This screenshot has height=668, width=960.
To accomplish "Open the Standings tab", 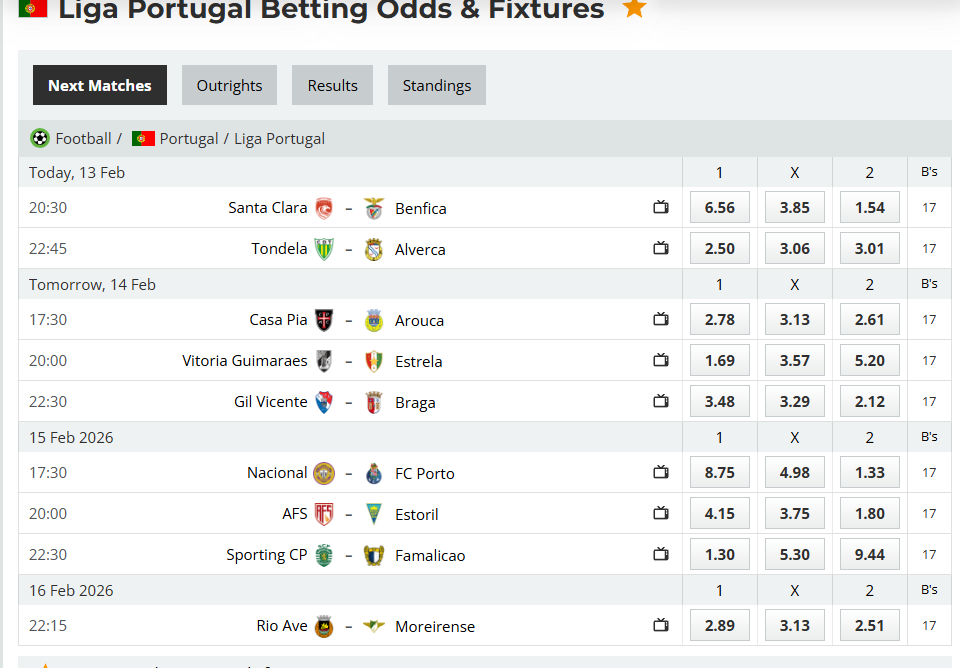I will click(x=436, y=85).
